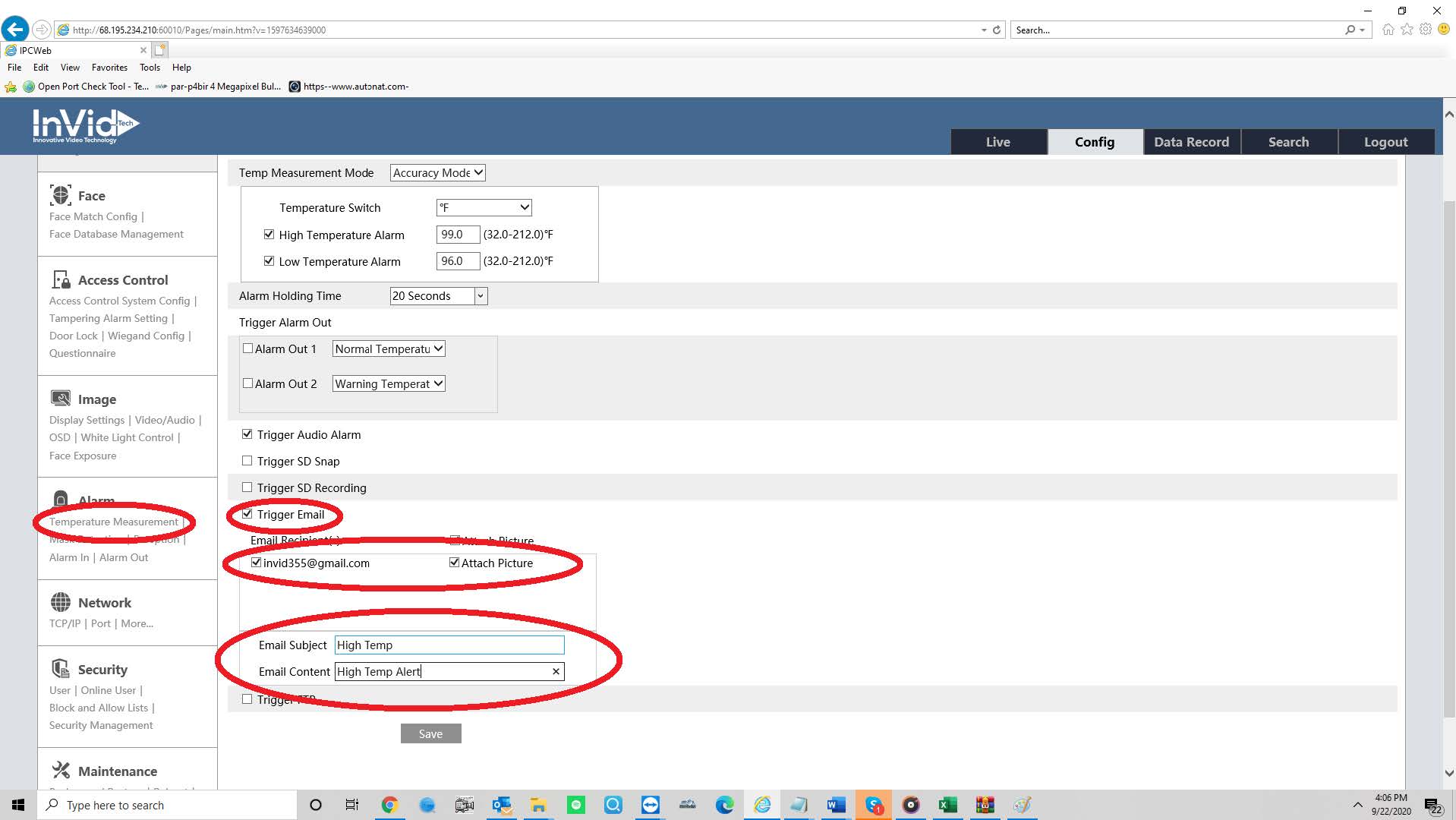Open the Face Match Config link
The width and height of the screenshot is (1456, 820).
pyautogui.click(x=93, y=216)
